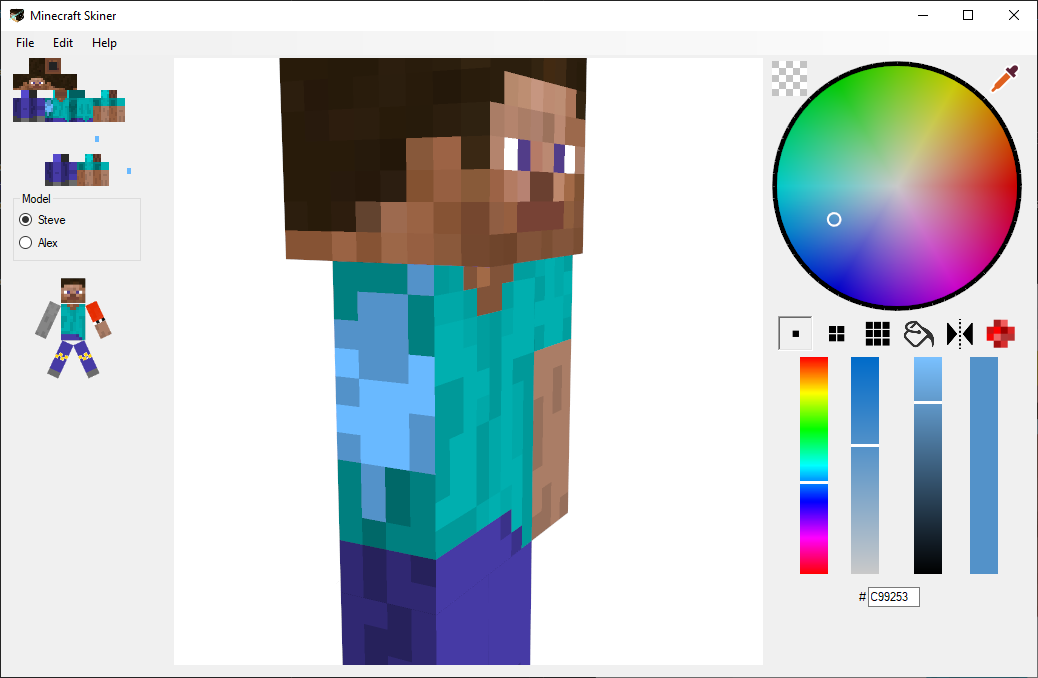The width and height of the screenshot is (1038, 678).
Task: Select the red noise brush tool
Action: [1000, 334]
